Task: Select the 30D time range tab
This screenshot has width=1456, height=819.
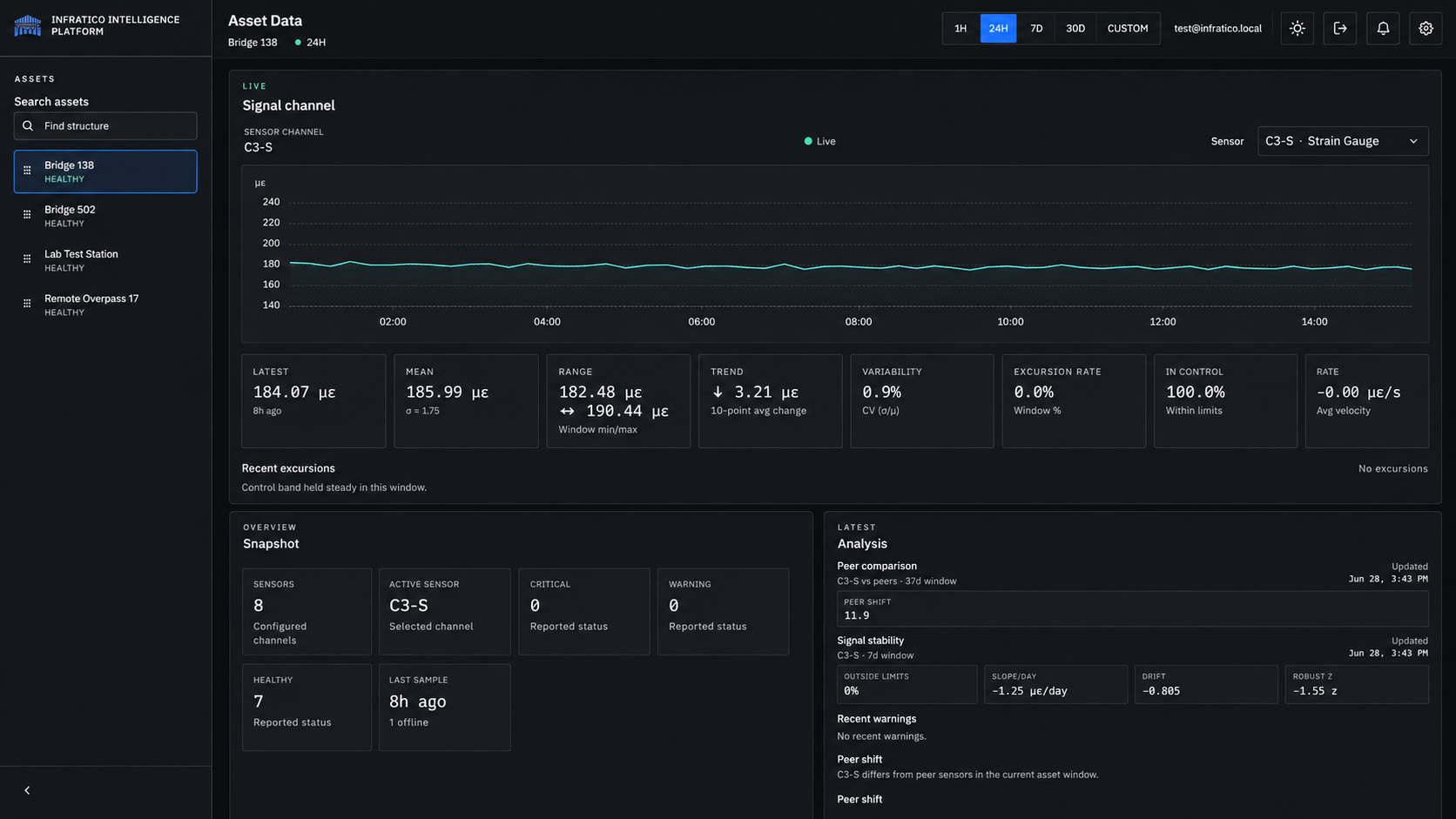Action: click(x=1075, y=29)
